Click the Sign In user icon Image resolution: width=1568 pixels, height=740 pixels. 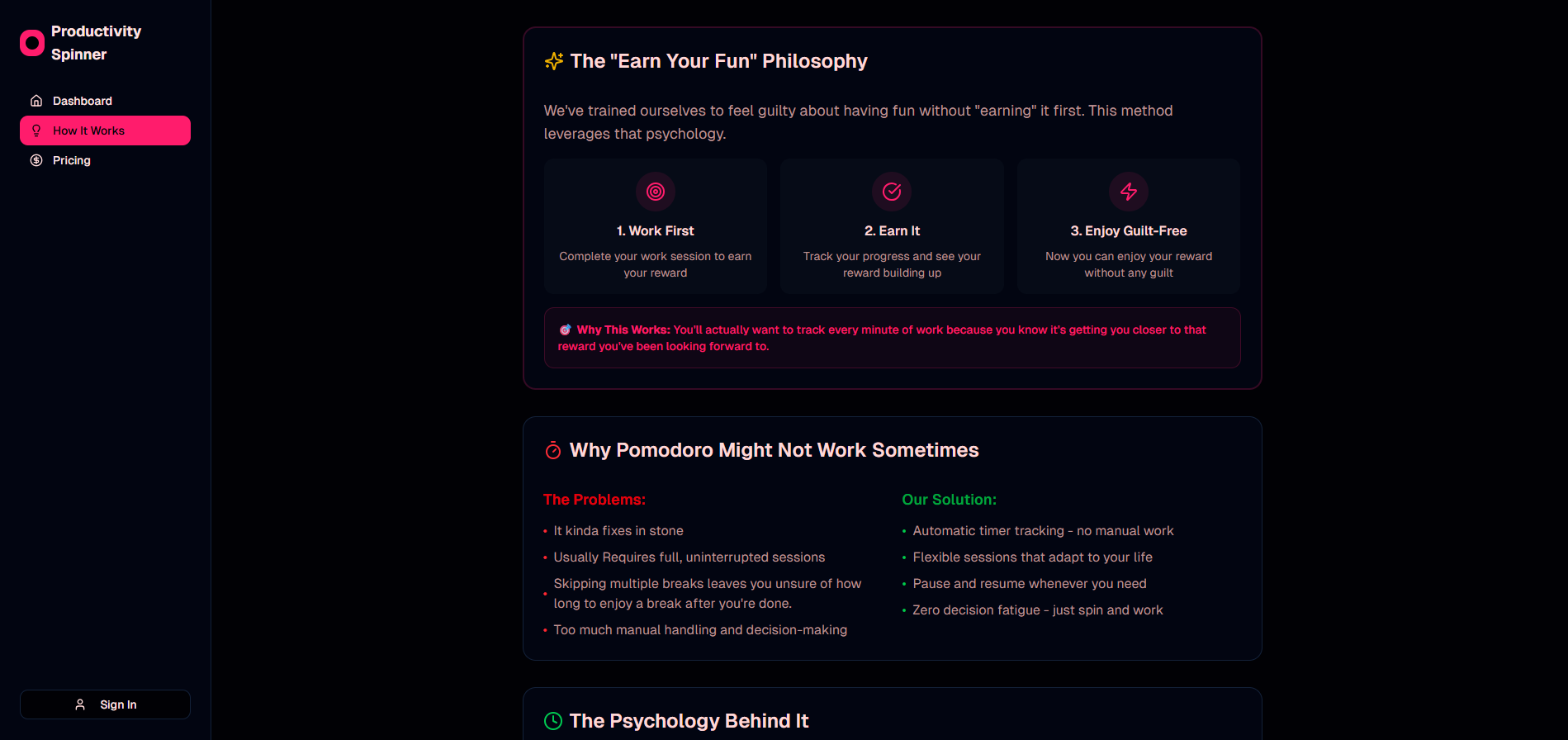click(80, 704)
